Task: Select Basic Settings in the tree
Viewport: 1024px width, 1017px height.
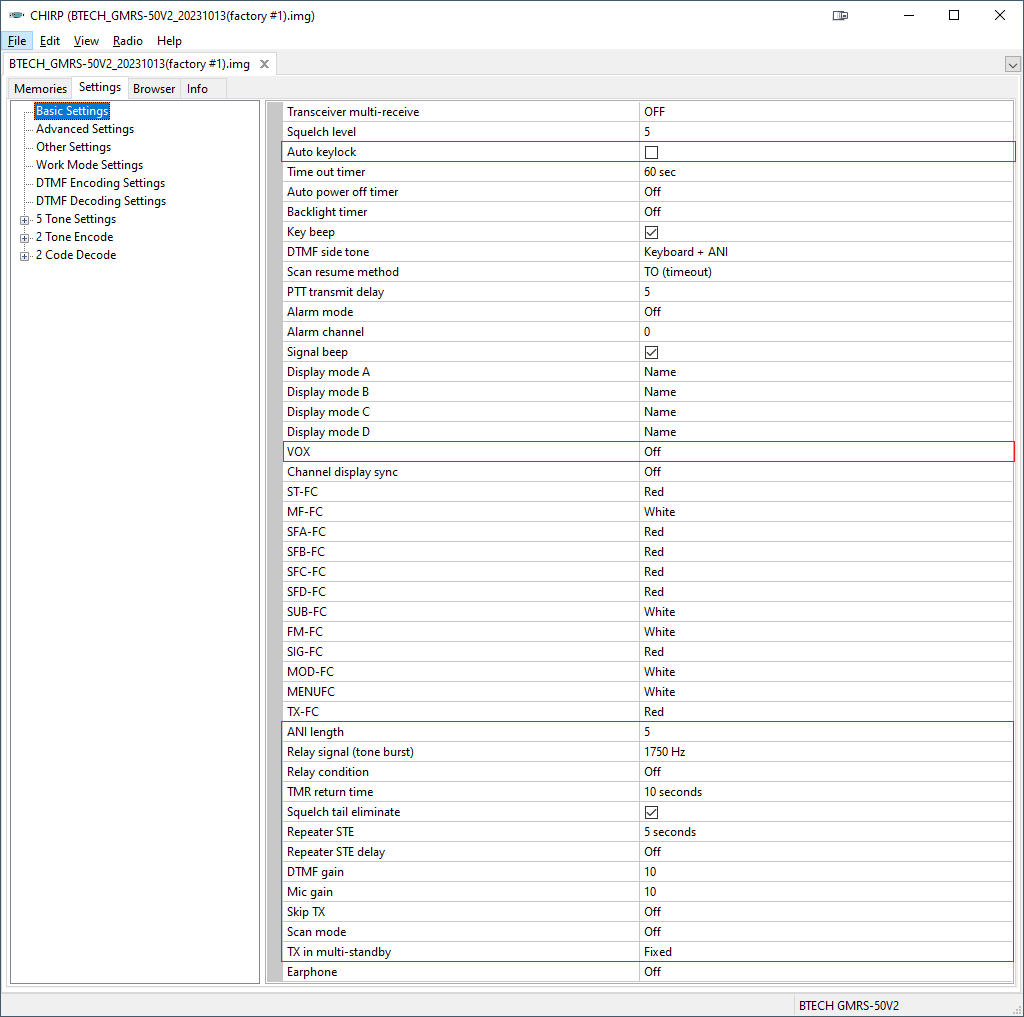Action: point(72,111)
